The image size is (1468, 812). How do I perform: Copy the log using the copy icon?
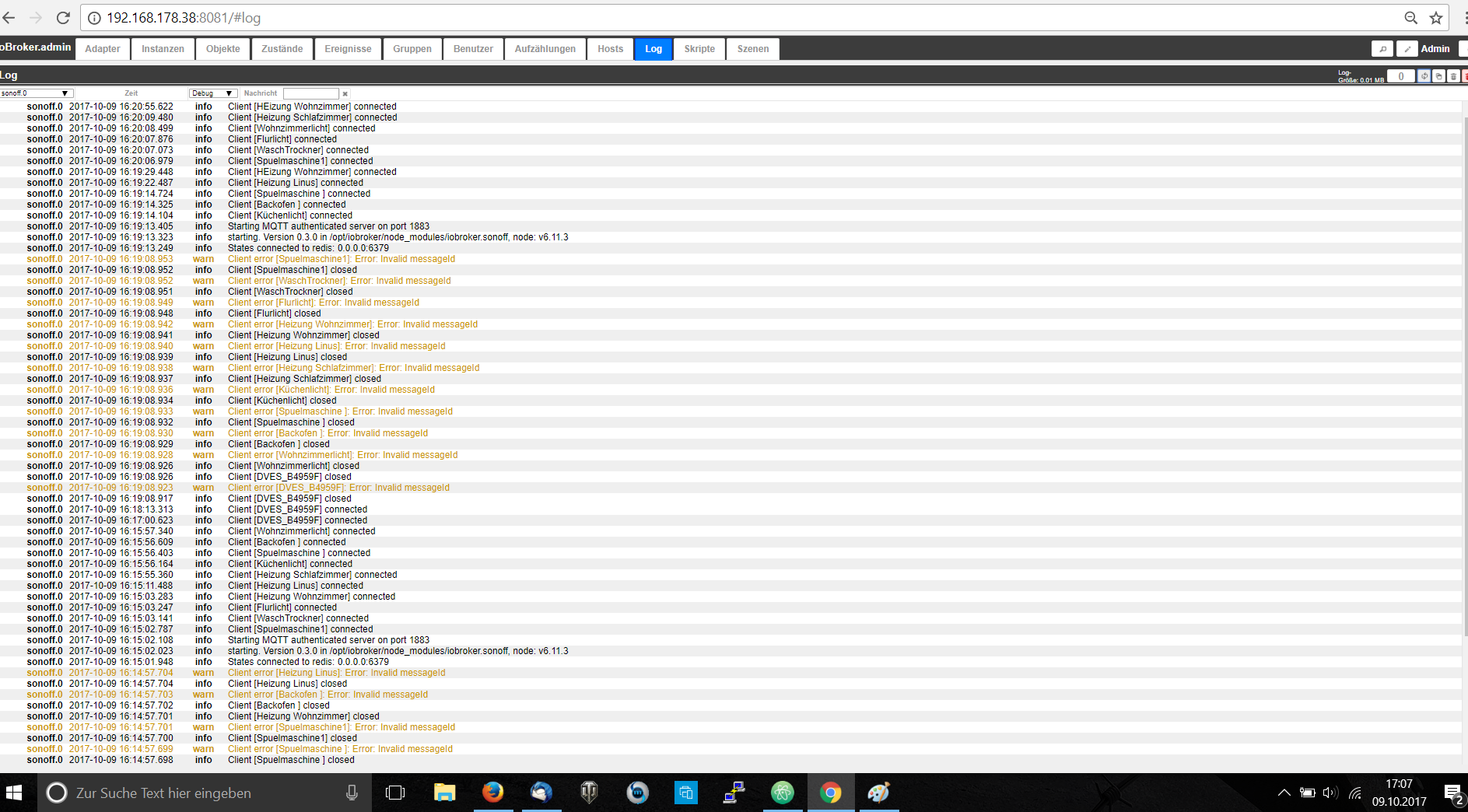1438,76
